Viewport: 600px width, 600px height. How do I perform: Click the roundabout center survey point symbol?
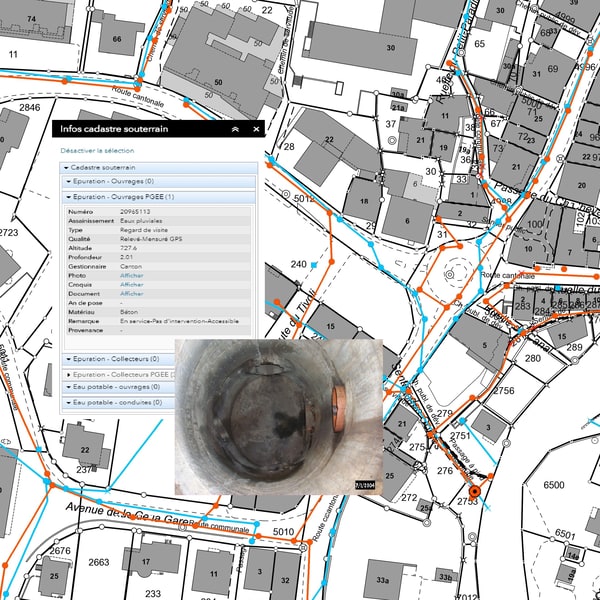450,274
